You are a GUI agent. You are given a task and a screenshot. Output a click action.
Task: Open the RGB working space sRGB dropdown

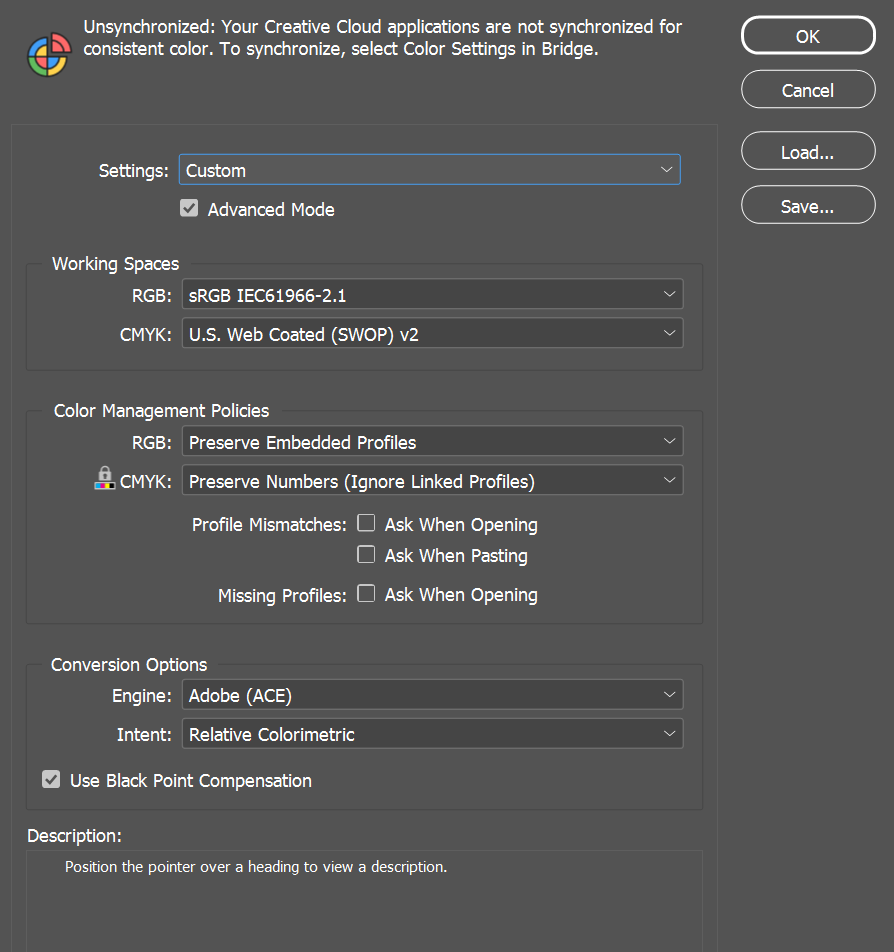point(432,294)
